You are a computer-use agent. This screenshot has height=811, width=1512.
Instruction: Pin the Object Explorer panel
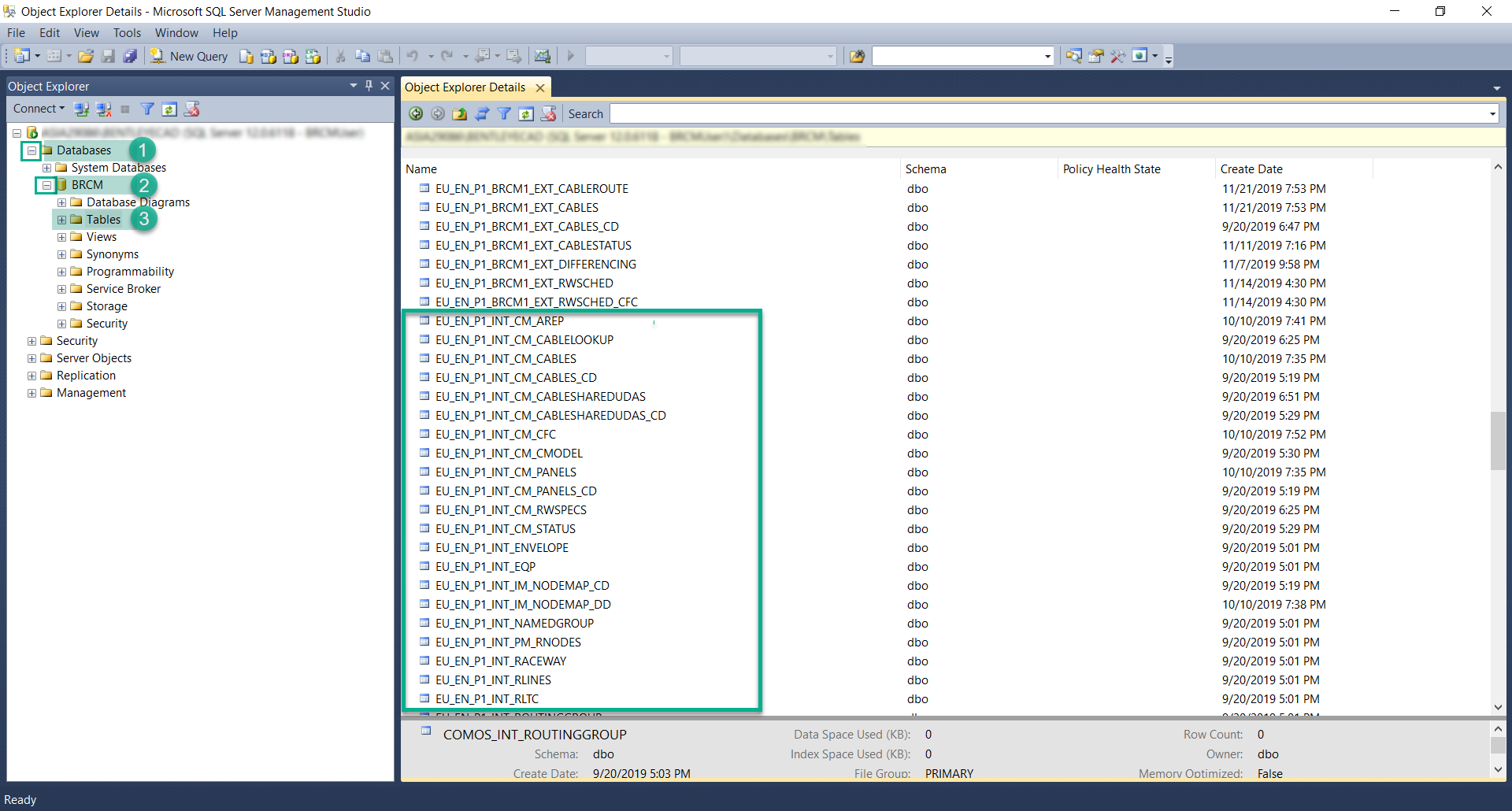pyautogui.click(x=369, y=86)
